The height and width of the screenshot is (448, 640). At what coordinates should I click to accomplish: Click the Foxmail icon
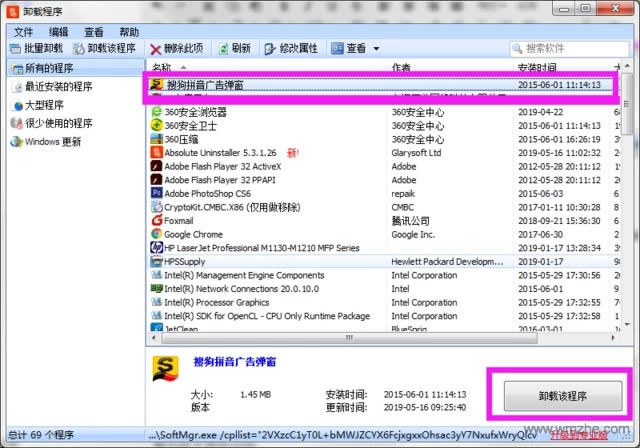(157, 220)
